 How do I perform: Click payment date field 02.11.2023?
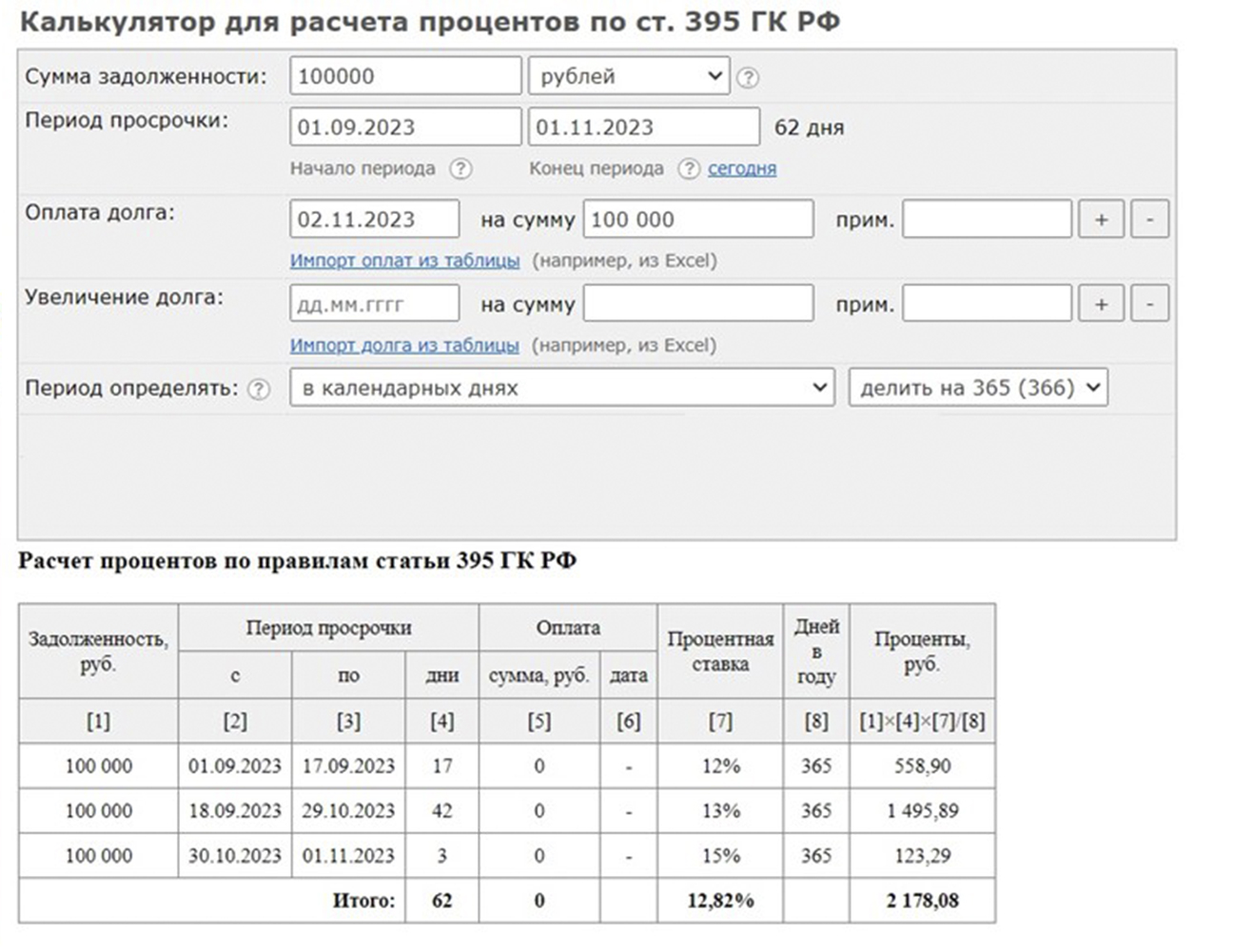(x=374, y=220)
